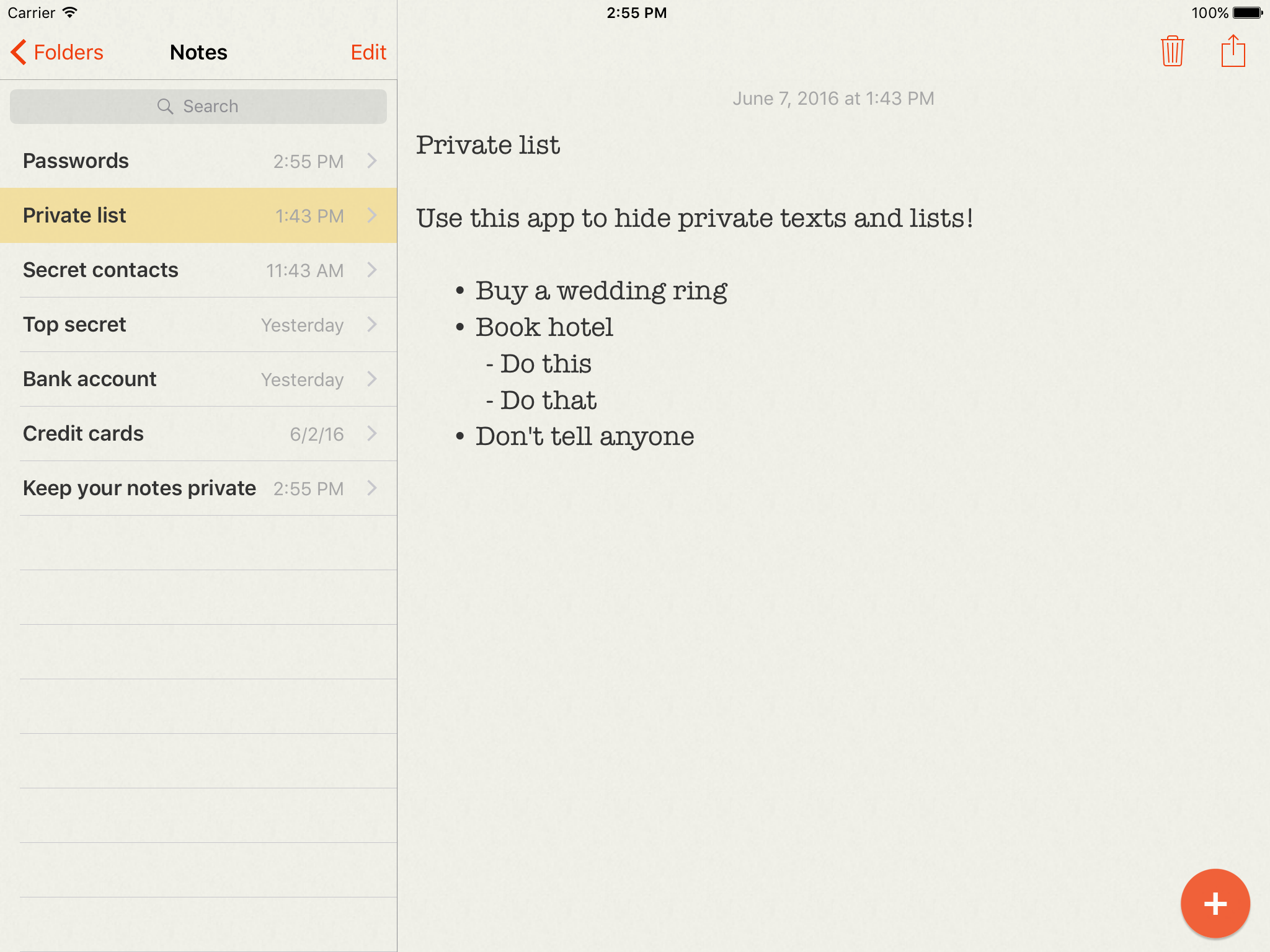Go back to Folders
Image resolution: width=1270 pixels, height=952 pixels.
pyautogui.click(x=68, y=52)
